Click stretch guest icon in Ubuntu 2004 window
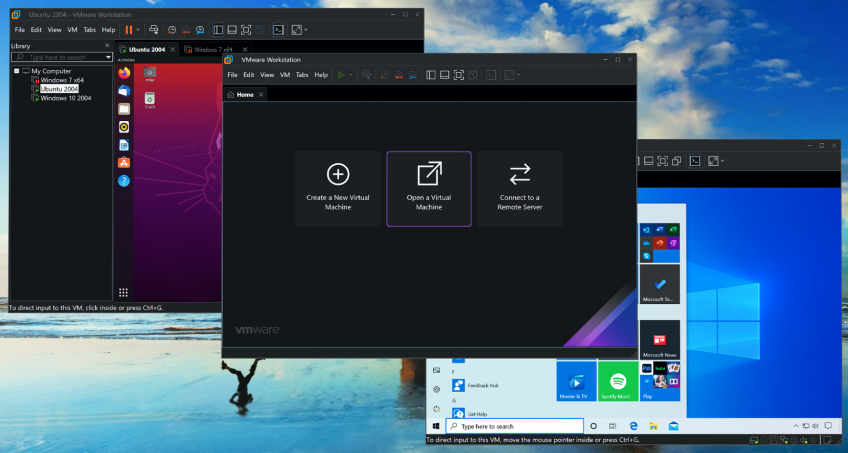 [296, 30]
